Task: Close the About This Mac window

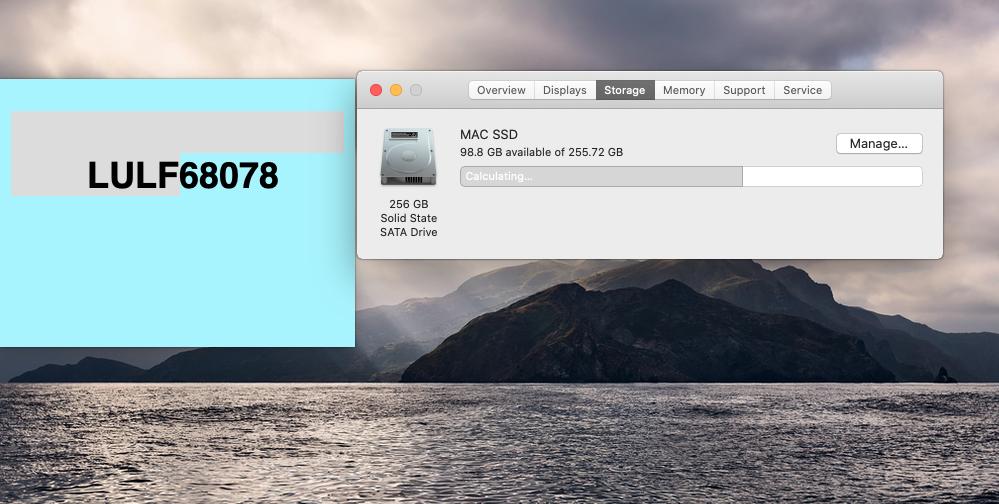Action: [376, 90]
